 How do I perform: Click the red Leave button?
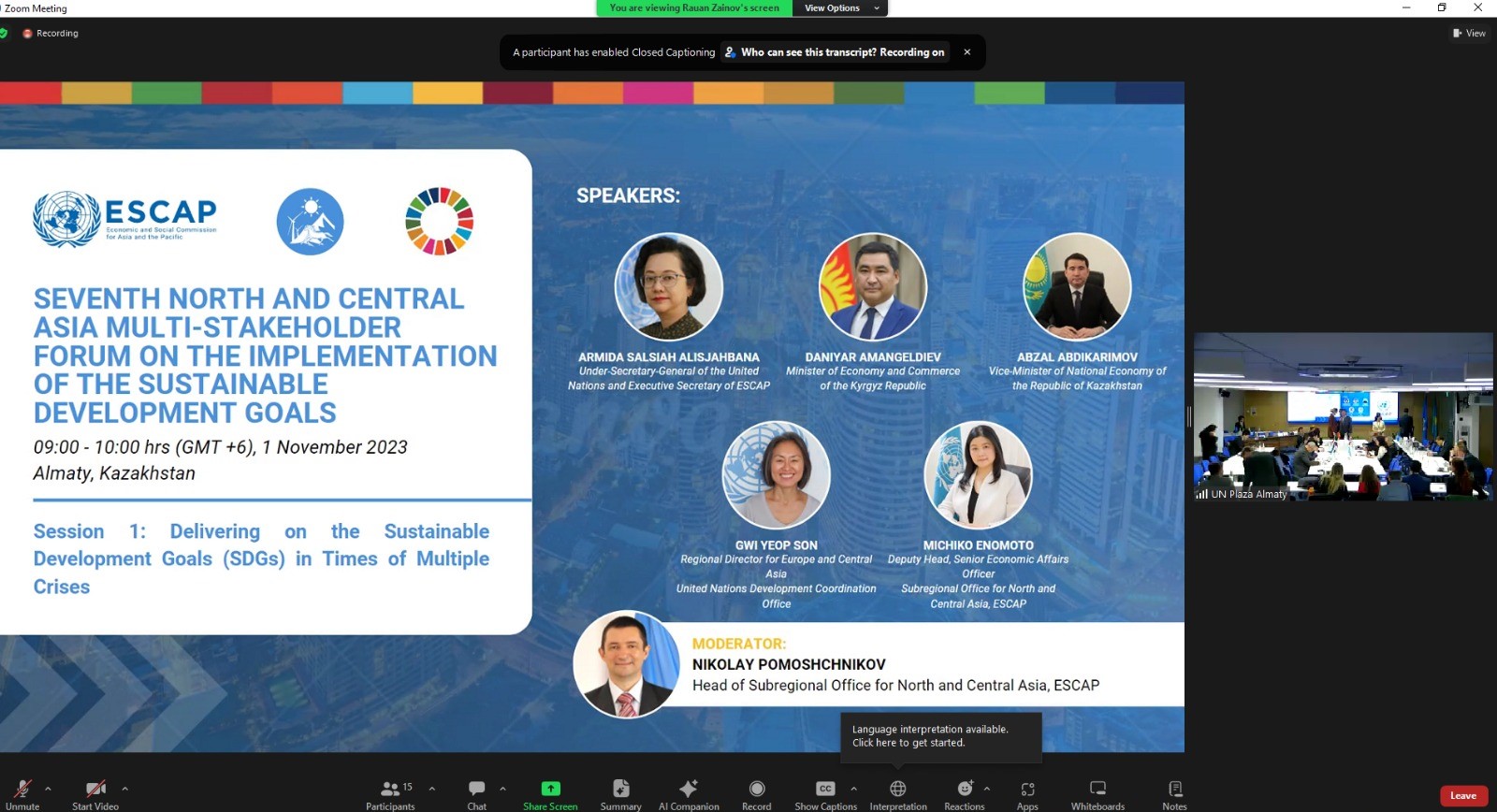(1463, 796)
